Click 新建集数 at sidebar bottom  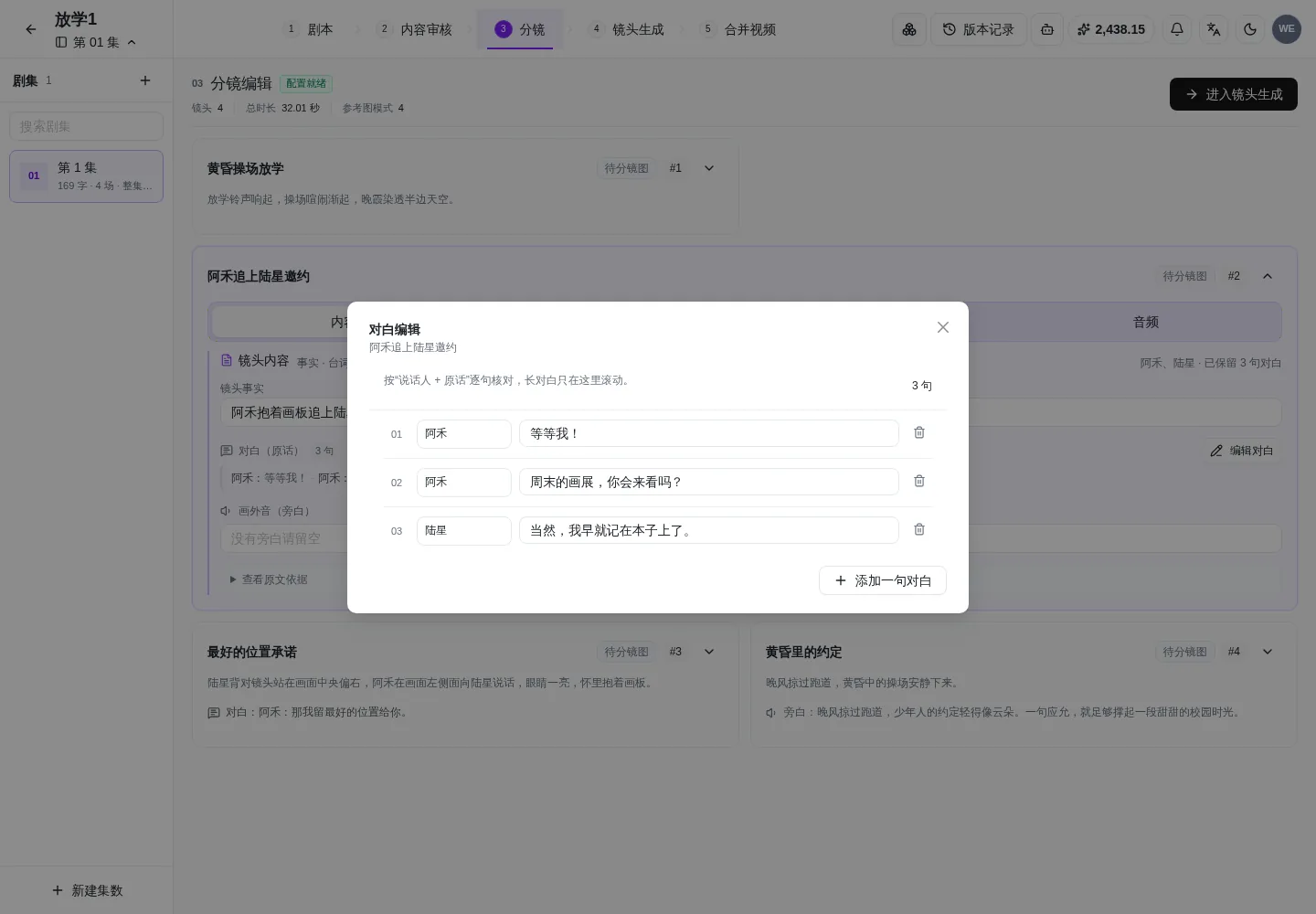87,890
